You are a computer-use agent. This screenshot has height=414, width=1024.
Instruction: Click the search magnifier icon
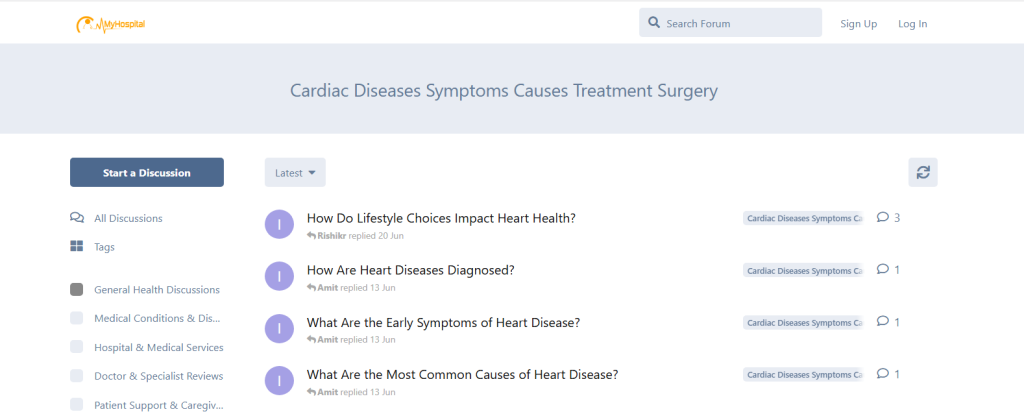tap(654, 23)
